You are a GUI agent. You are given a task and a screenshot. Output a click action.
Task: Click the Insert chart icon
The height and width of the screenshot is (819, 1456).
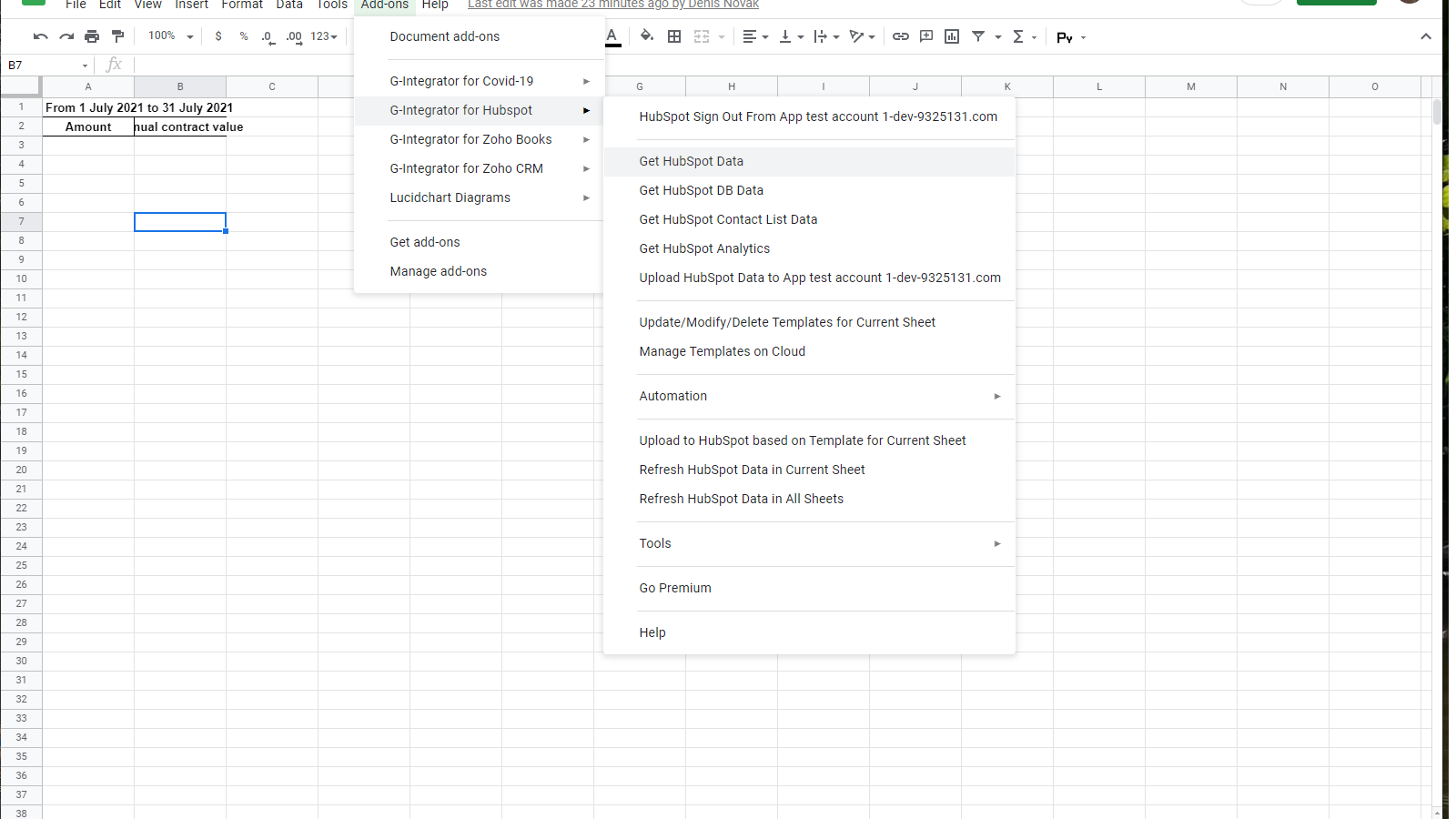click(952, 36)
